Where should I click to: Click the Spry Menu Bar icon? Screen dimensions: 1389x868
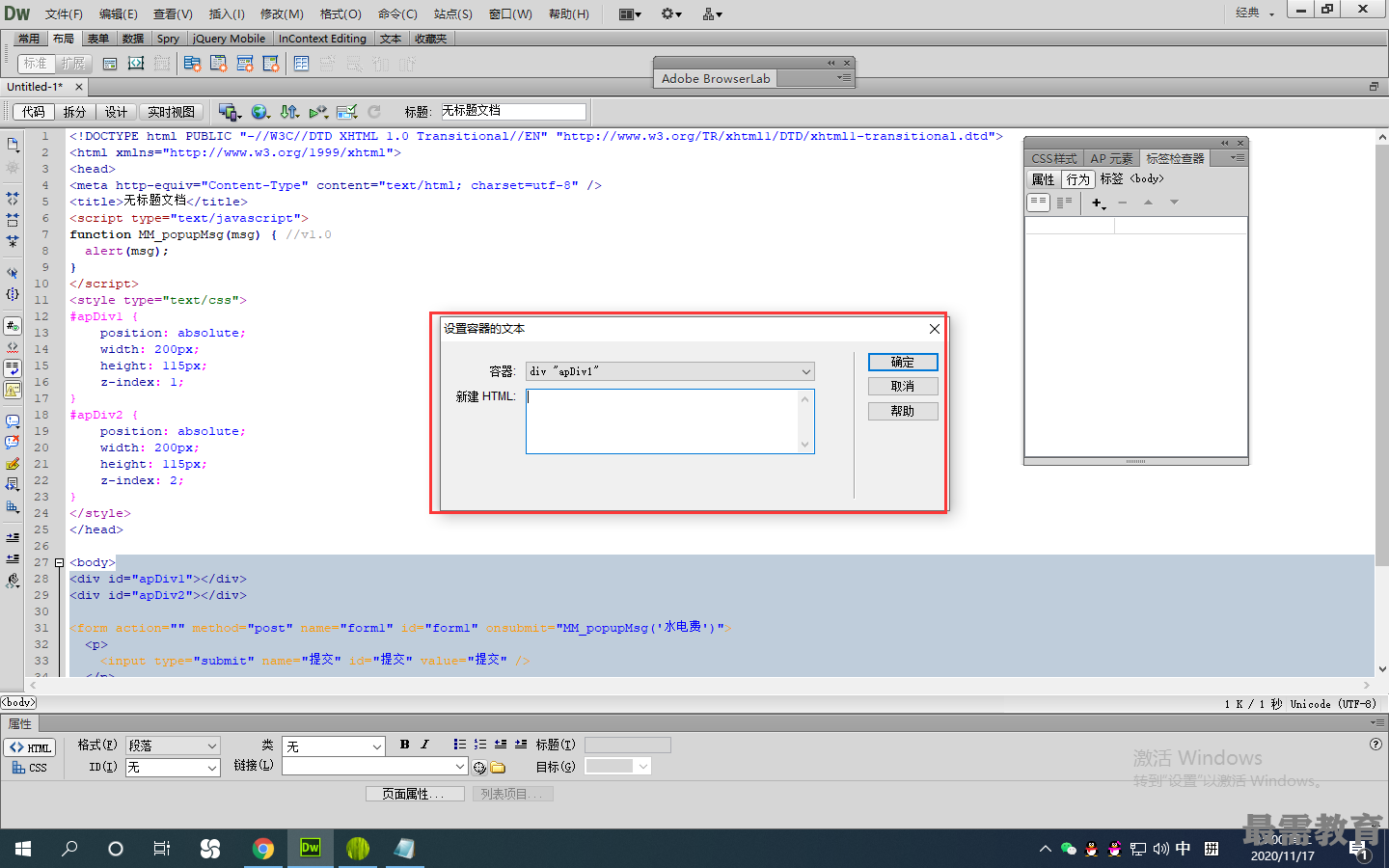192,64
